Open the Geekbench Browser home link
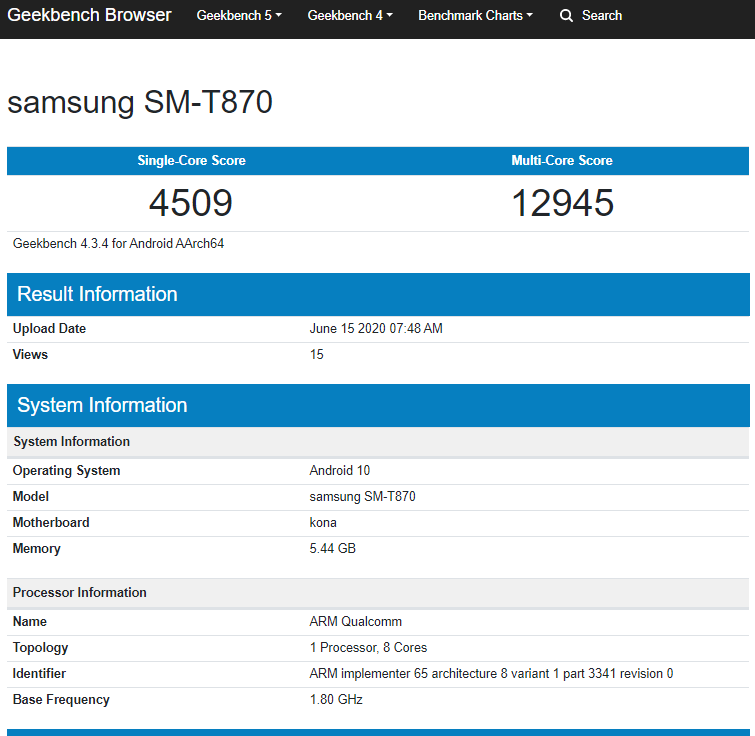Viewport: 755px width, 736px height. 89,15
